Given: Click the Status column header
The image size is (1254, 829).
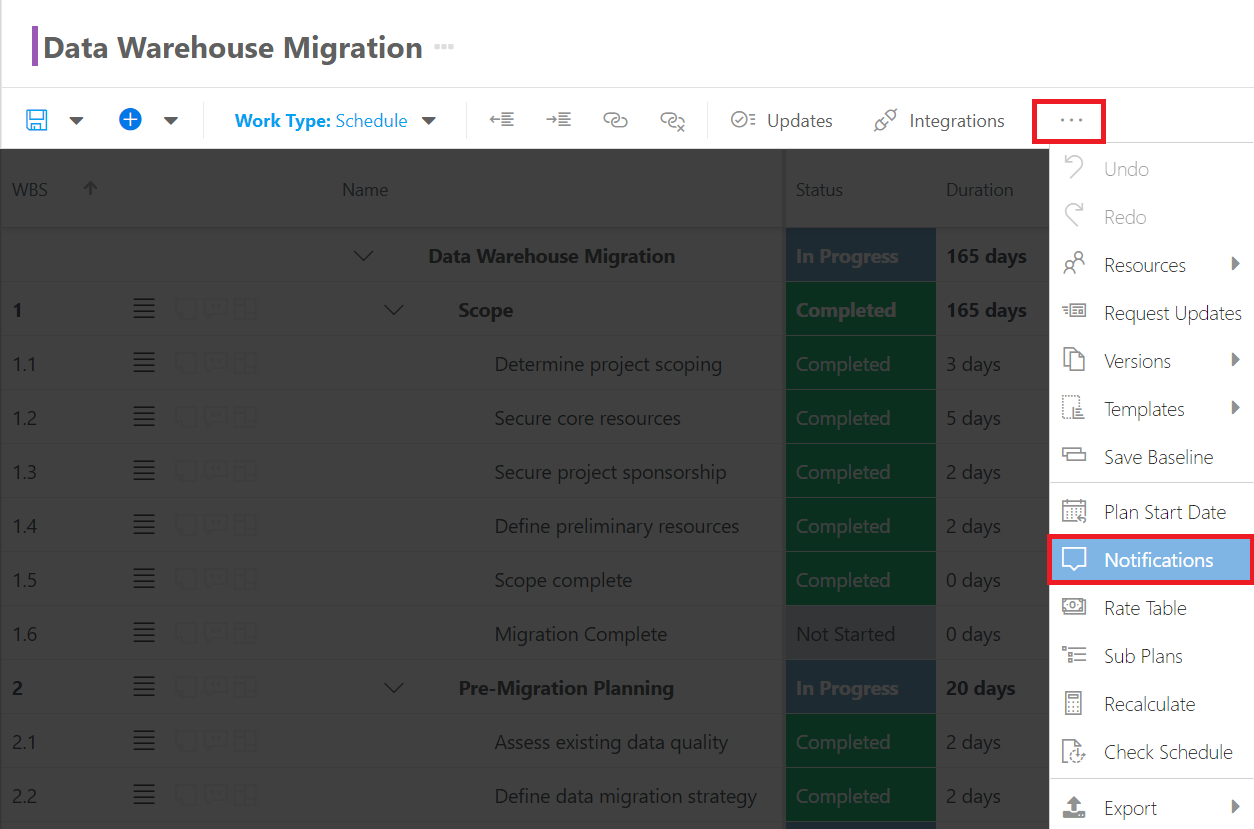Looking at the screenshot, I should pyautogui.click(x=819, y=190).
